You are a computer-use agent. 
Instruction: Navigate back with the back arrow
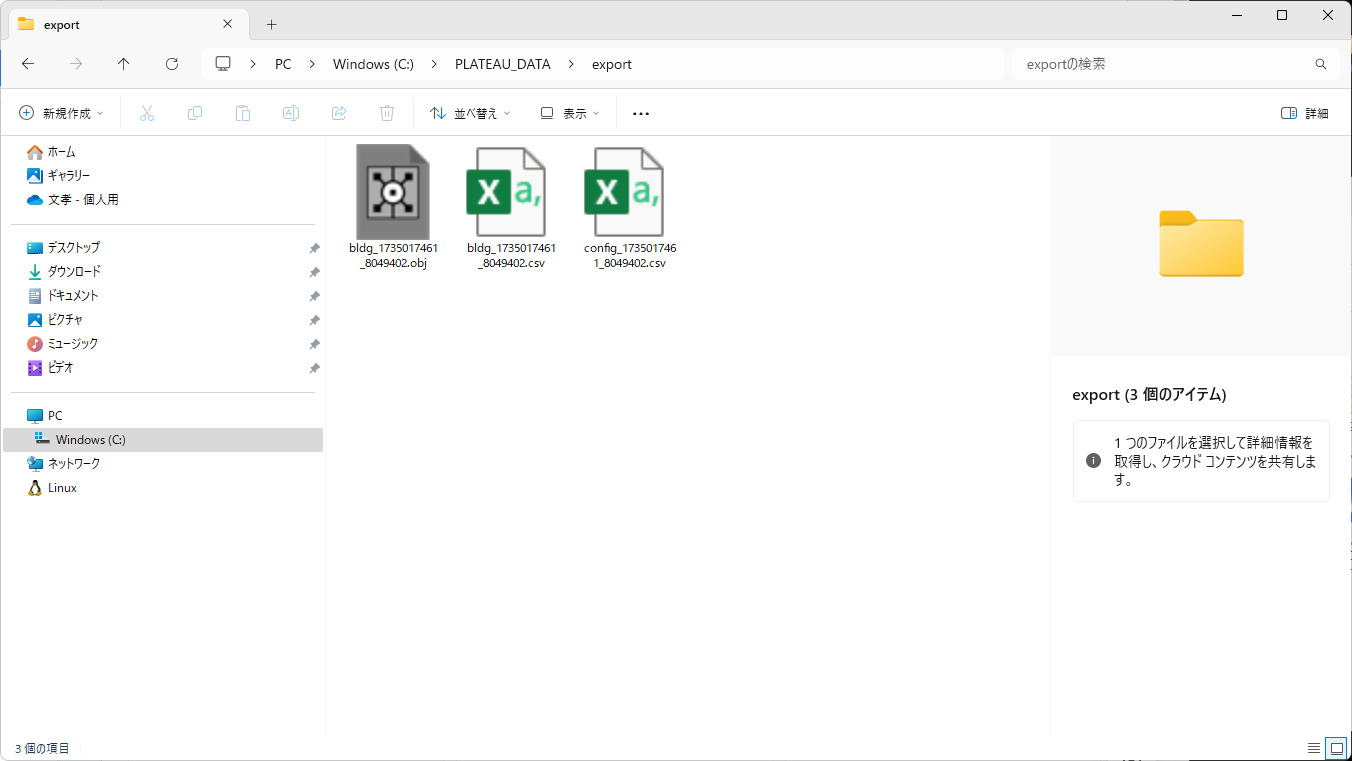pyautogui.click(x=28, y=64)
